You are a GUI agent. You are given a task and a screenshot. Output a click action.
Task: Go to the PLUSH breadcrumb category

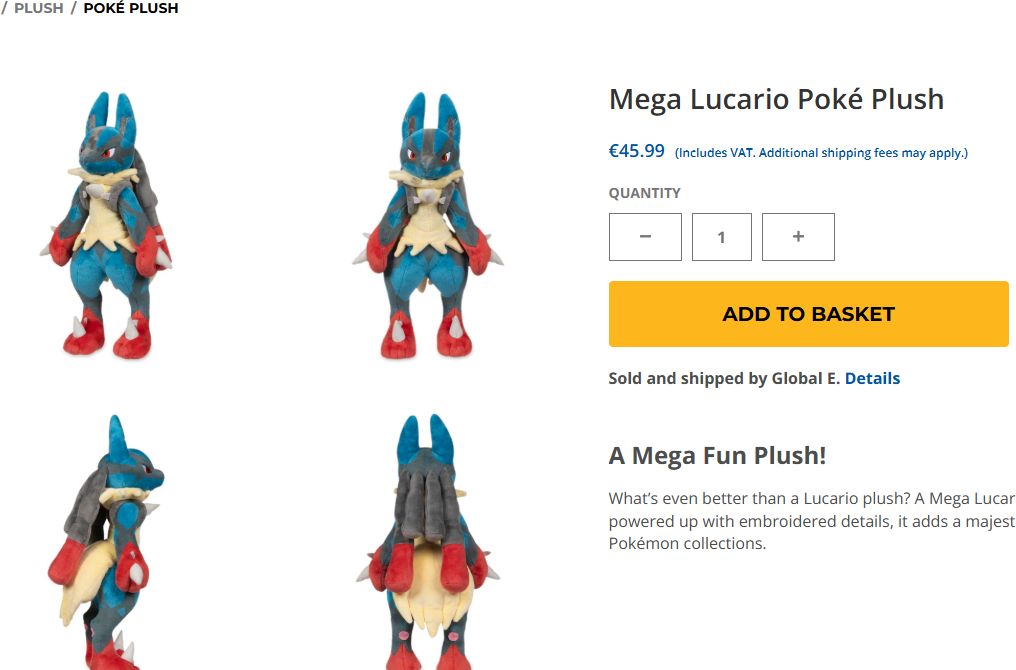pos(39,8)
